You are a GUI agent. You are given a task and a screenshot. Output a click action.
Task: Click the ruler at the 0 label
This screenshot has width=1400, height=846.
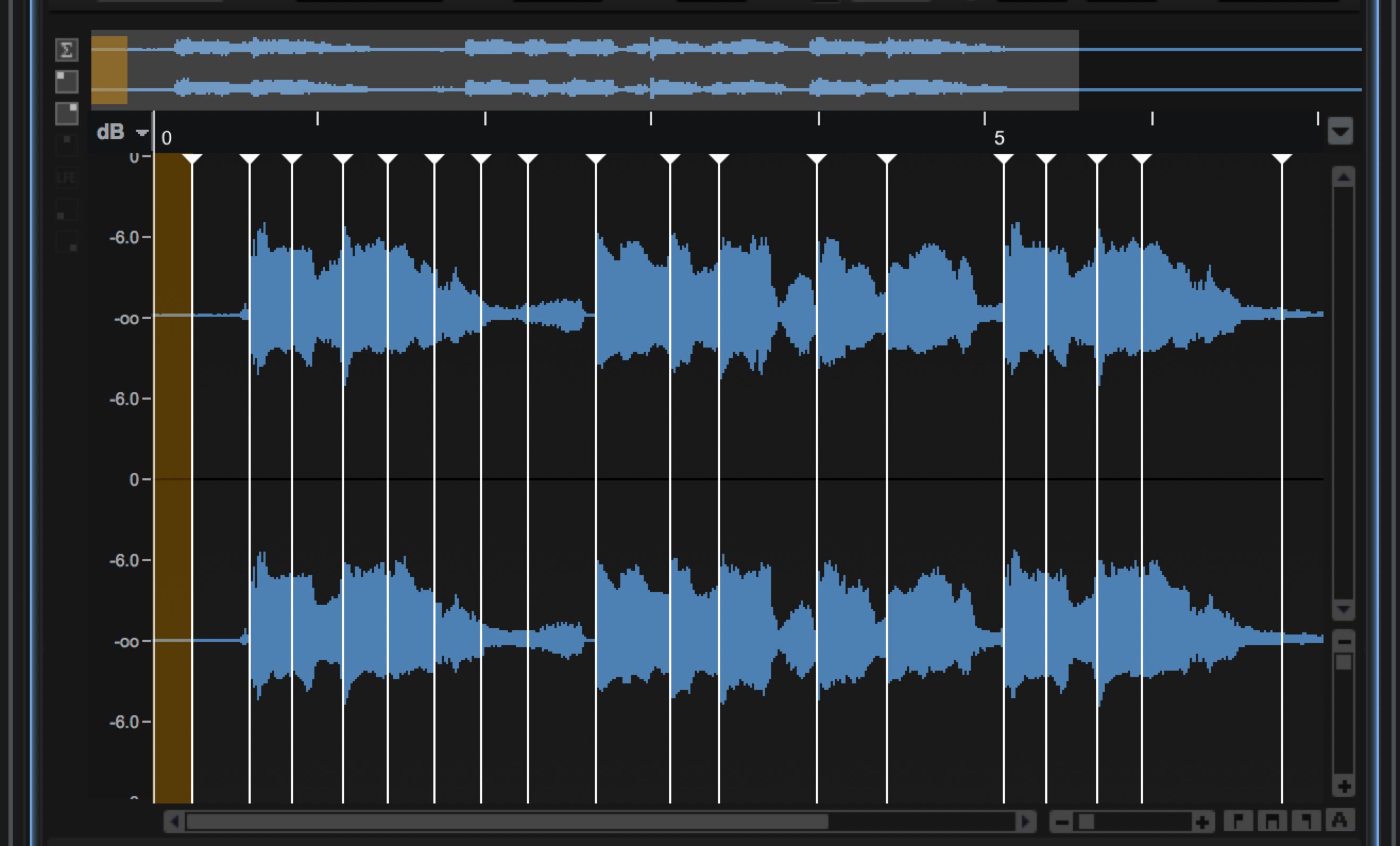166,138
